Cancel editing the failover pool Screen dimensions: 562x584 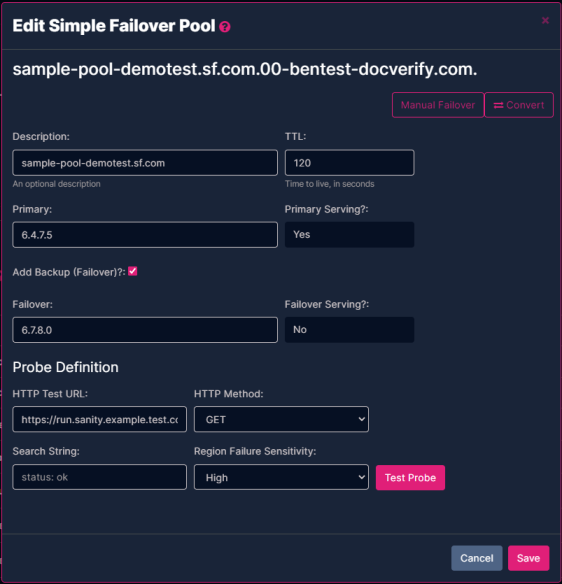477,558
